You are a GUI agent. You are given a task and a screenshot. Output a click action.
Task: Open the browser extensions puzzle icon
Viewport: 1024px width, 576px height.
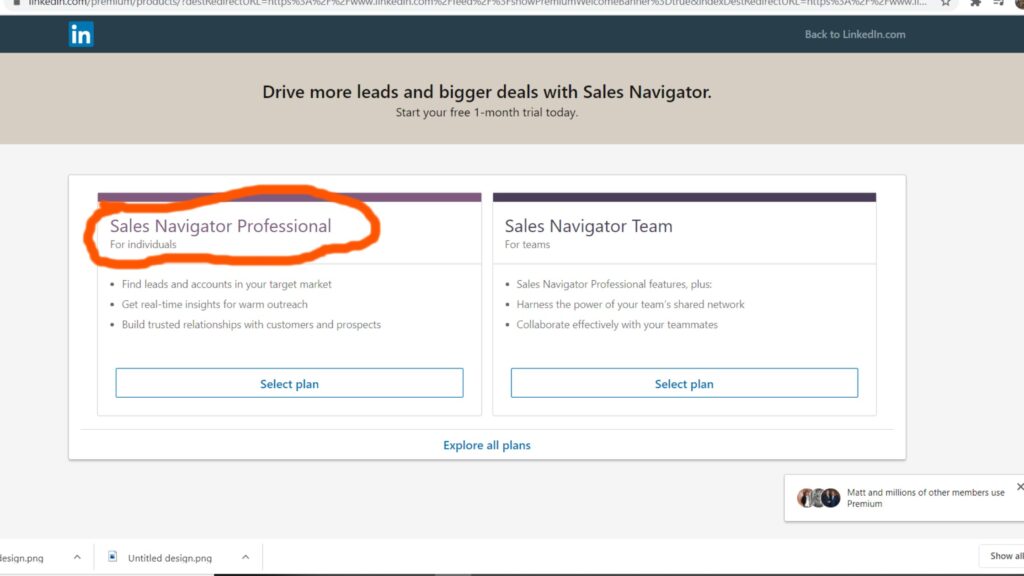[x=975, y=3]
